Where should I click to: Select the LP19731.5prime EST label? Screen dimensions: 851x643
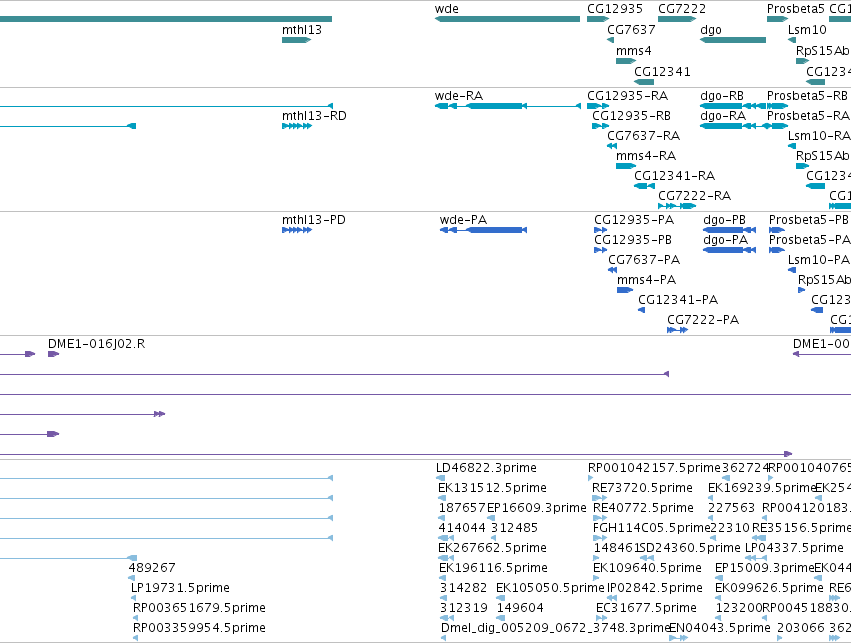point(180,588)
